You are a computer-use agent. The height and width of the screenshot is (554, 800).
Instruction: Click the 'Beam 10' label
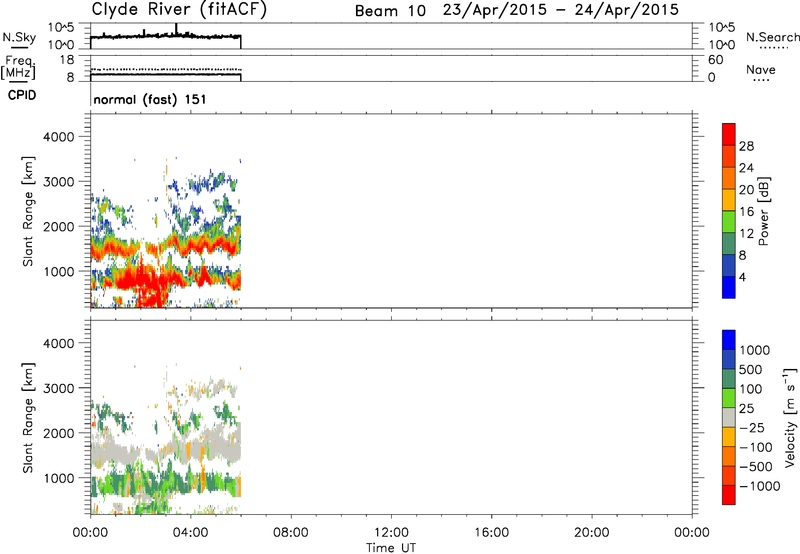pyautogui.click(x=390, y=11)
